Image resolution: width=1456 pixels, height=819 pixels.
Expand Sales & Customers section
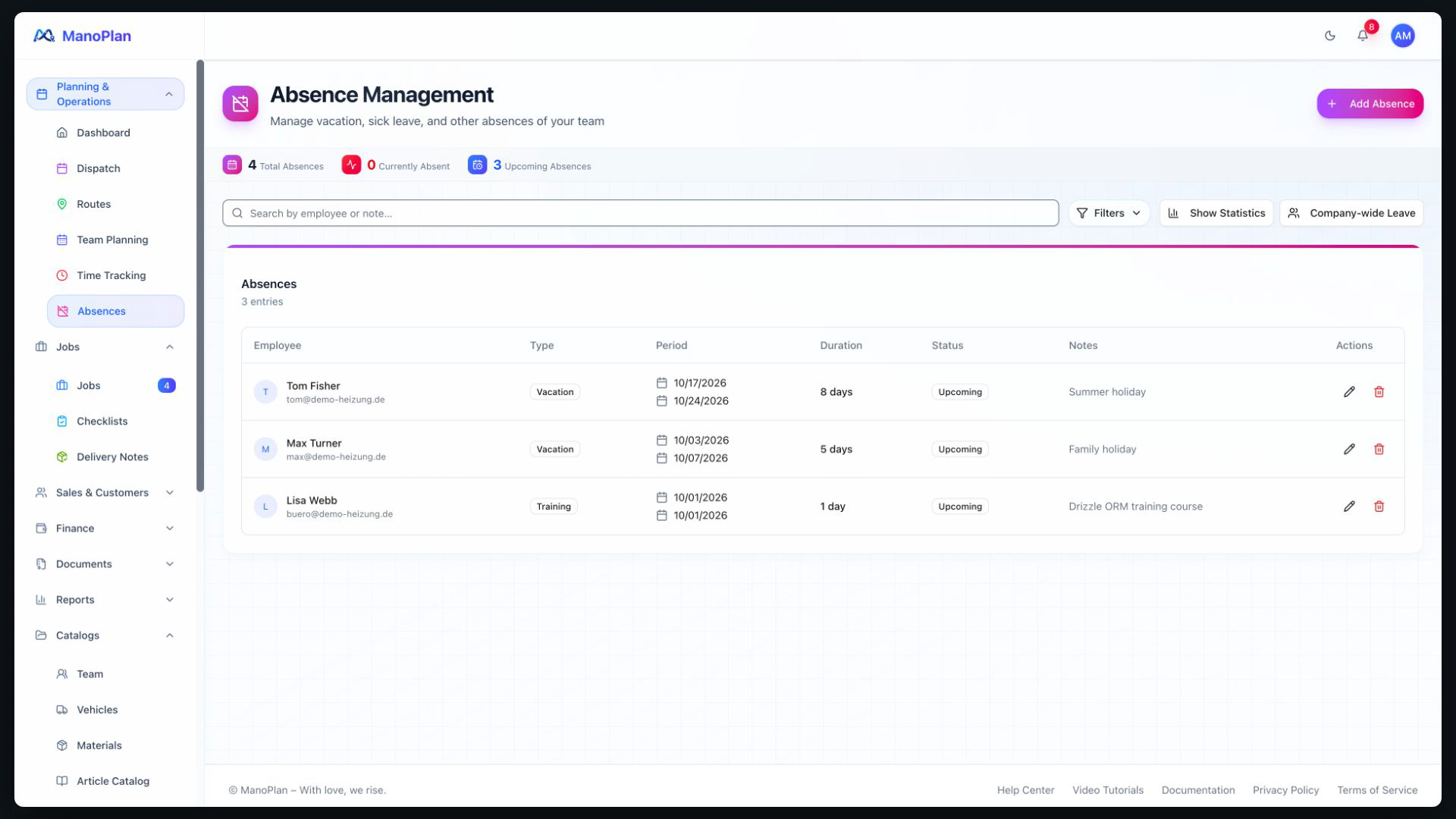point(105,492)
